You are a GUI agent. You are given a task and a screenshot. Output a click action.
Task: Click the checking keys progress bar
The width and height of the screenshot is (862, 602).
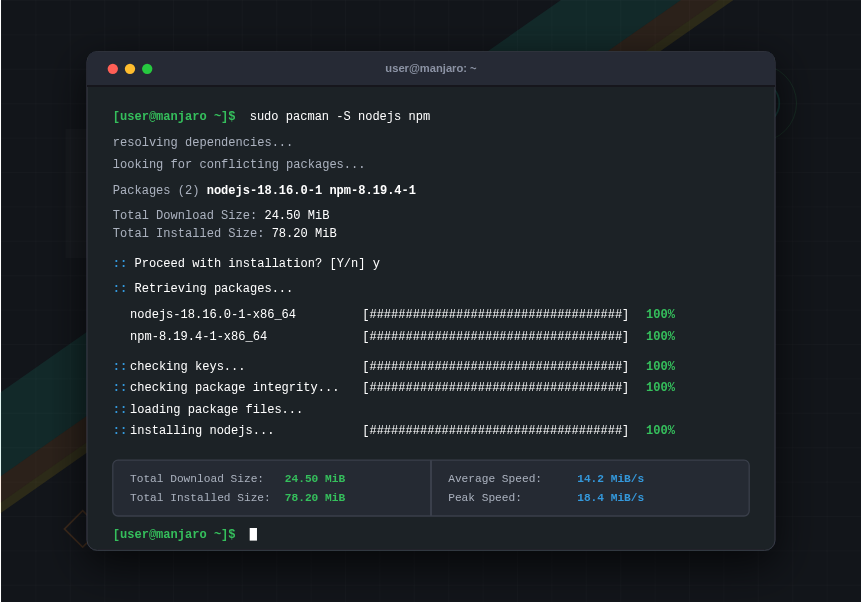pyautogui.click(x=495, y=366)
